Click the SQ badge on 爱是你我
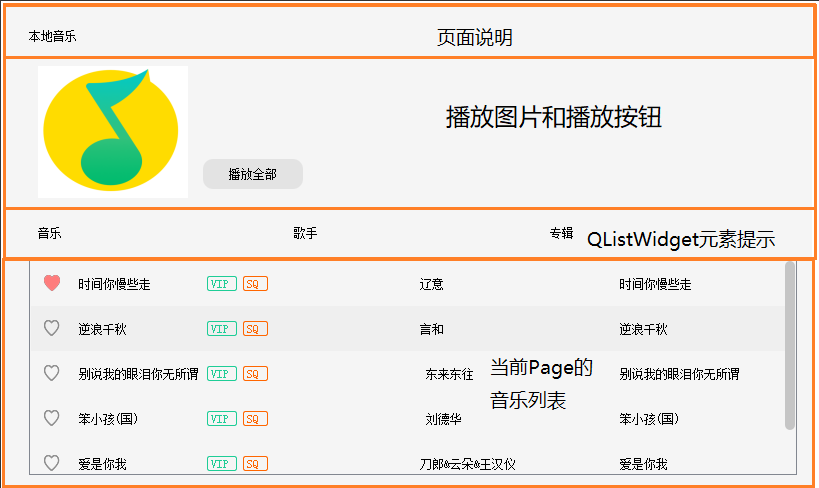 point(255,463)
